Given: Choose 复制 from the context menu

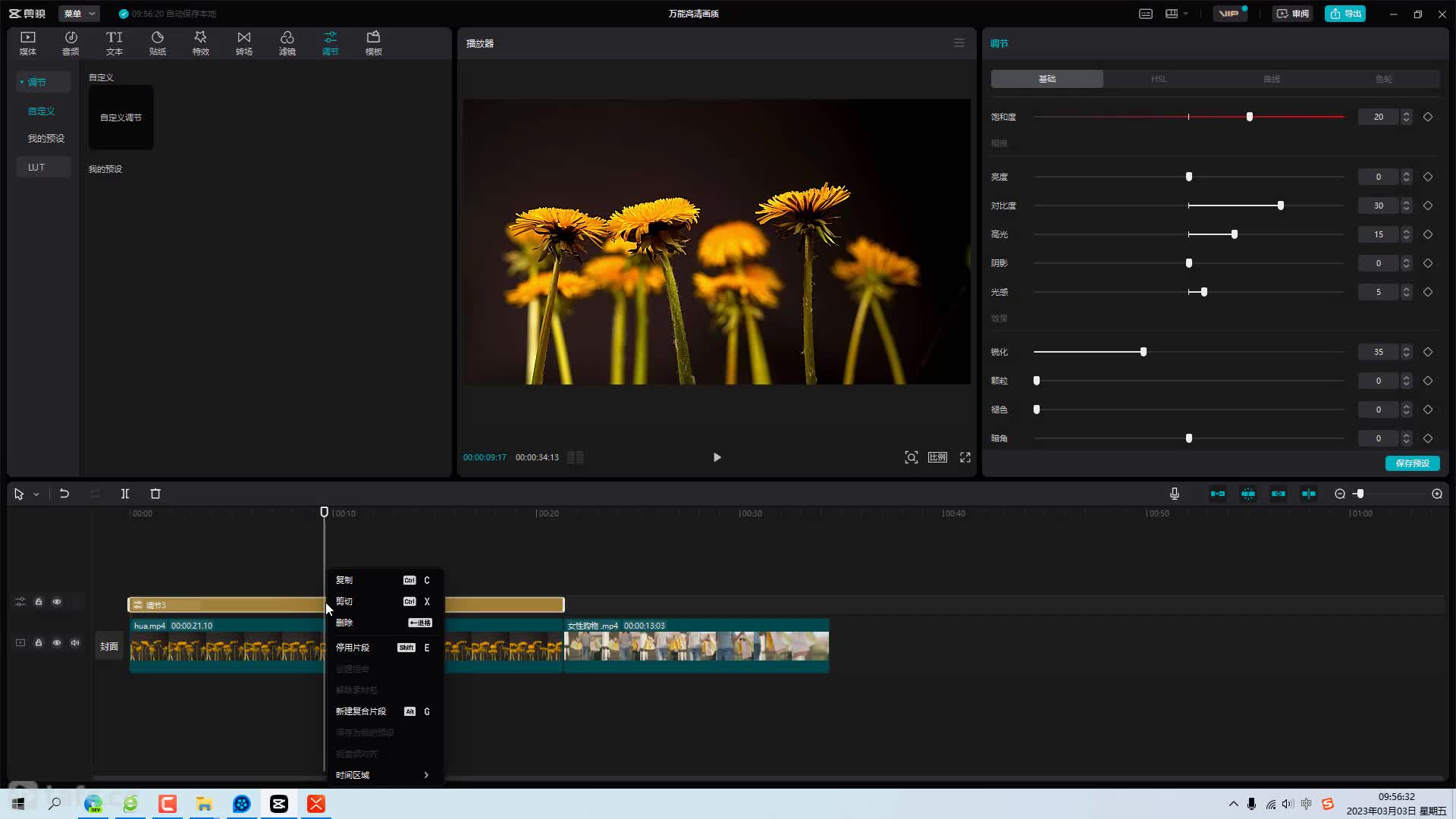Looking at the screenshot, I should (x=384, y=580).
